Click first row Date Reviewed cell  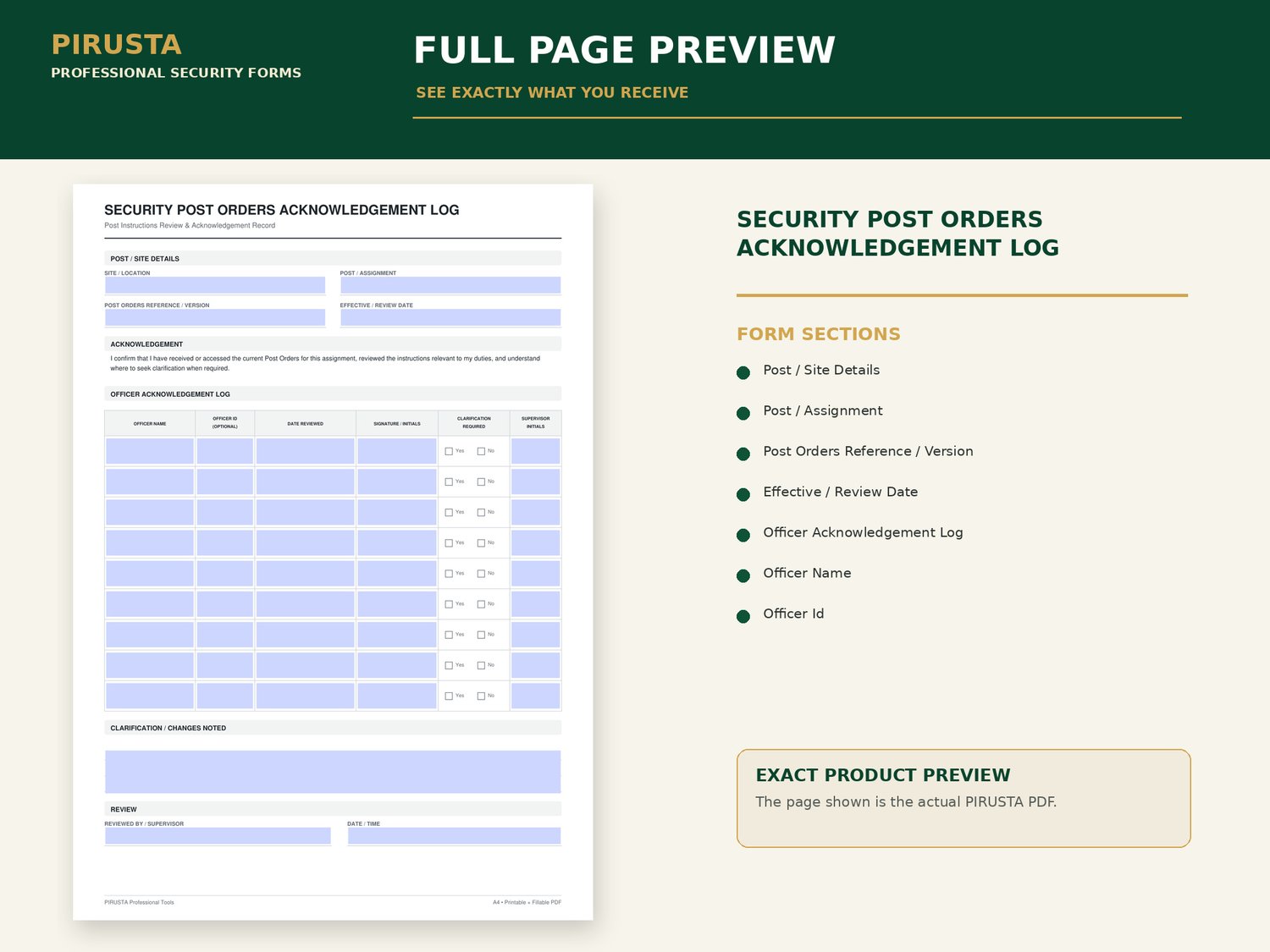pos(305,451)
